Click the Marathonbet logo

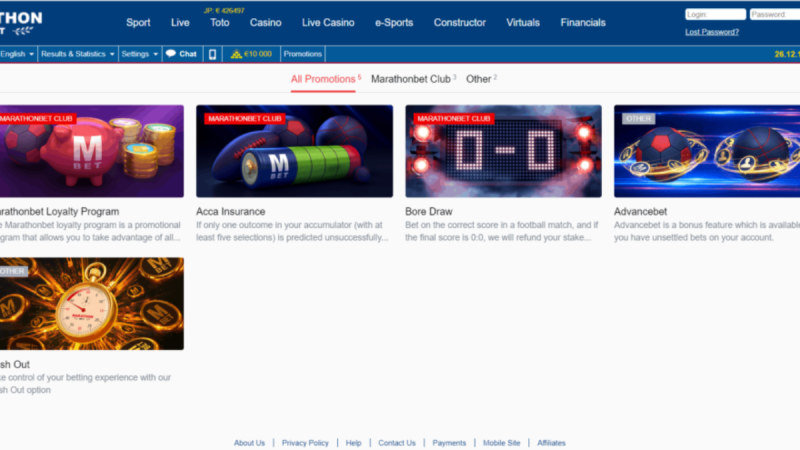[21, 23]
